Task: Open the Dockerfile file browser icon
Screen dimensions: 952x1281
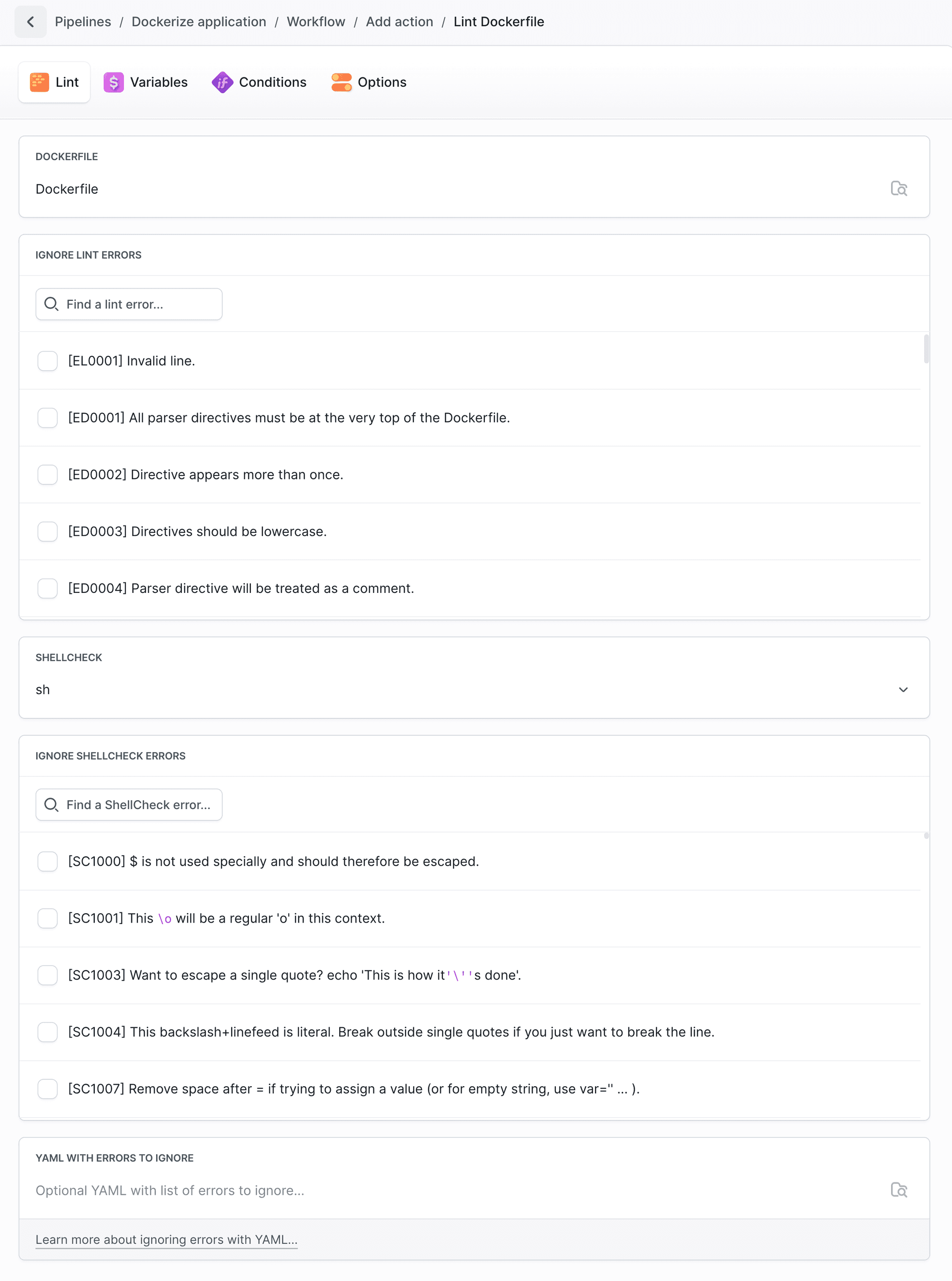Action: tap(899, 188)
